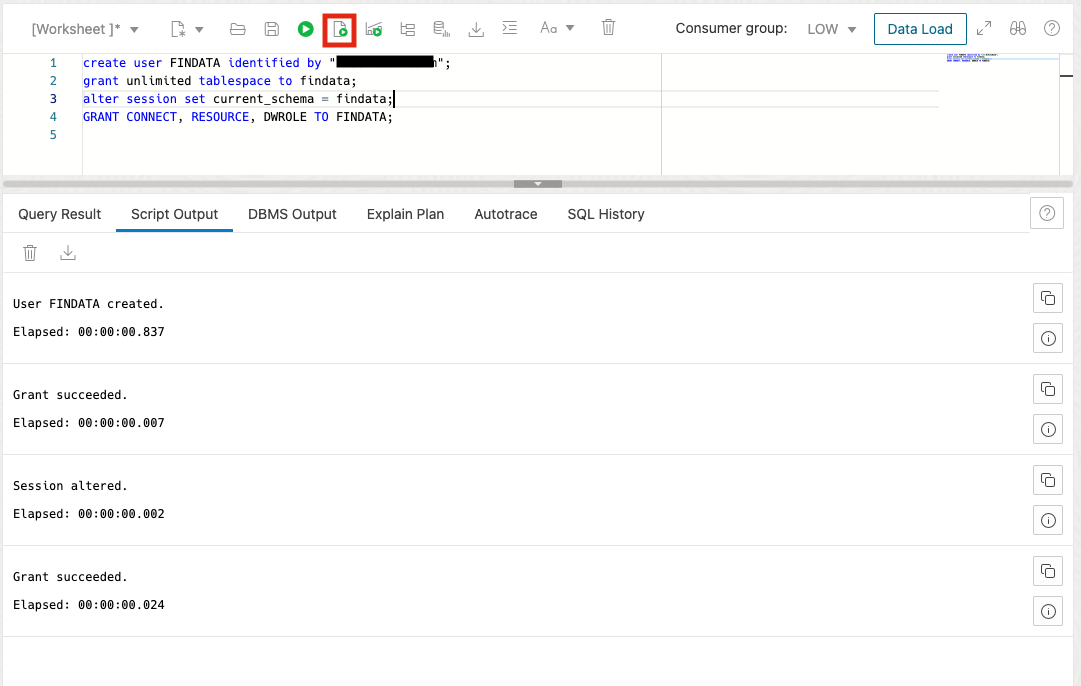Viewport: 1081px width, 686px height.
Task: Select the Script Output tab
Action: tap(174, 214)
